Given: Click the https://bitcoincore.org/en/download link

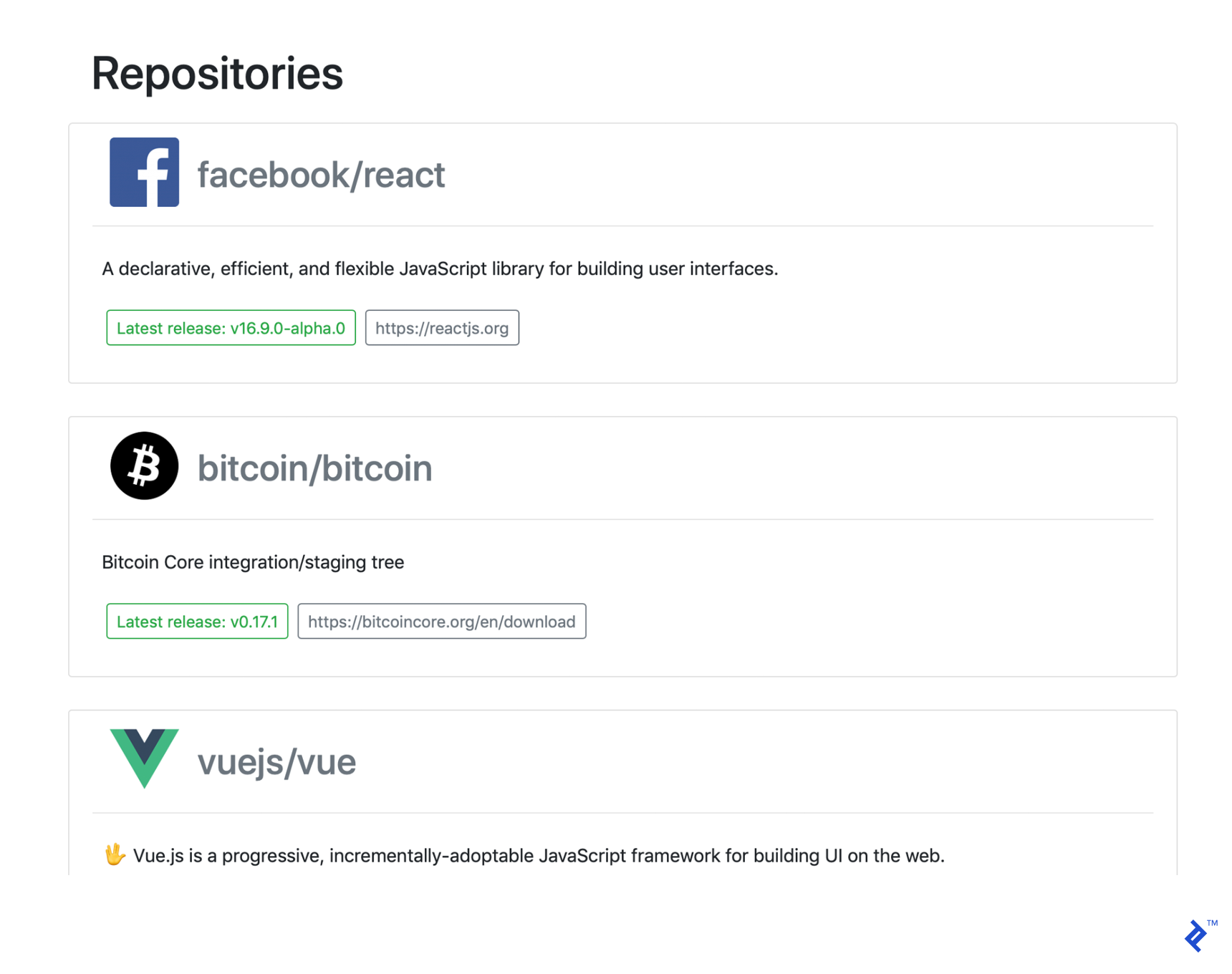Looking at the screenshot, I should pos(441,621).
